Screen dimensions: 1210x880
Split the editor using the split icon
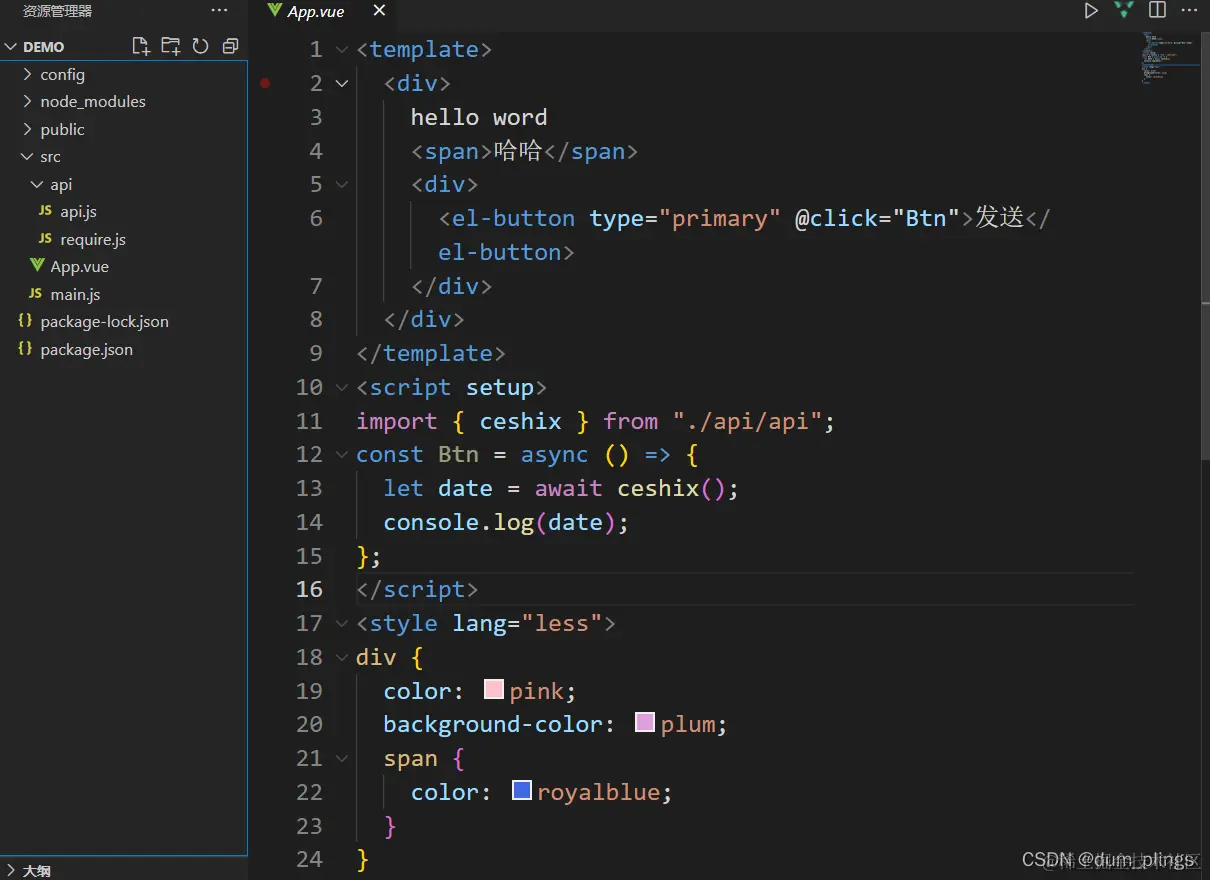[x=1157, y=10]
